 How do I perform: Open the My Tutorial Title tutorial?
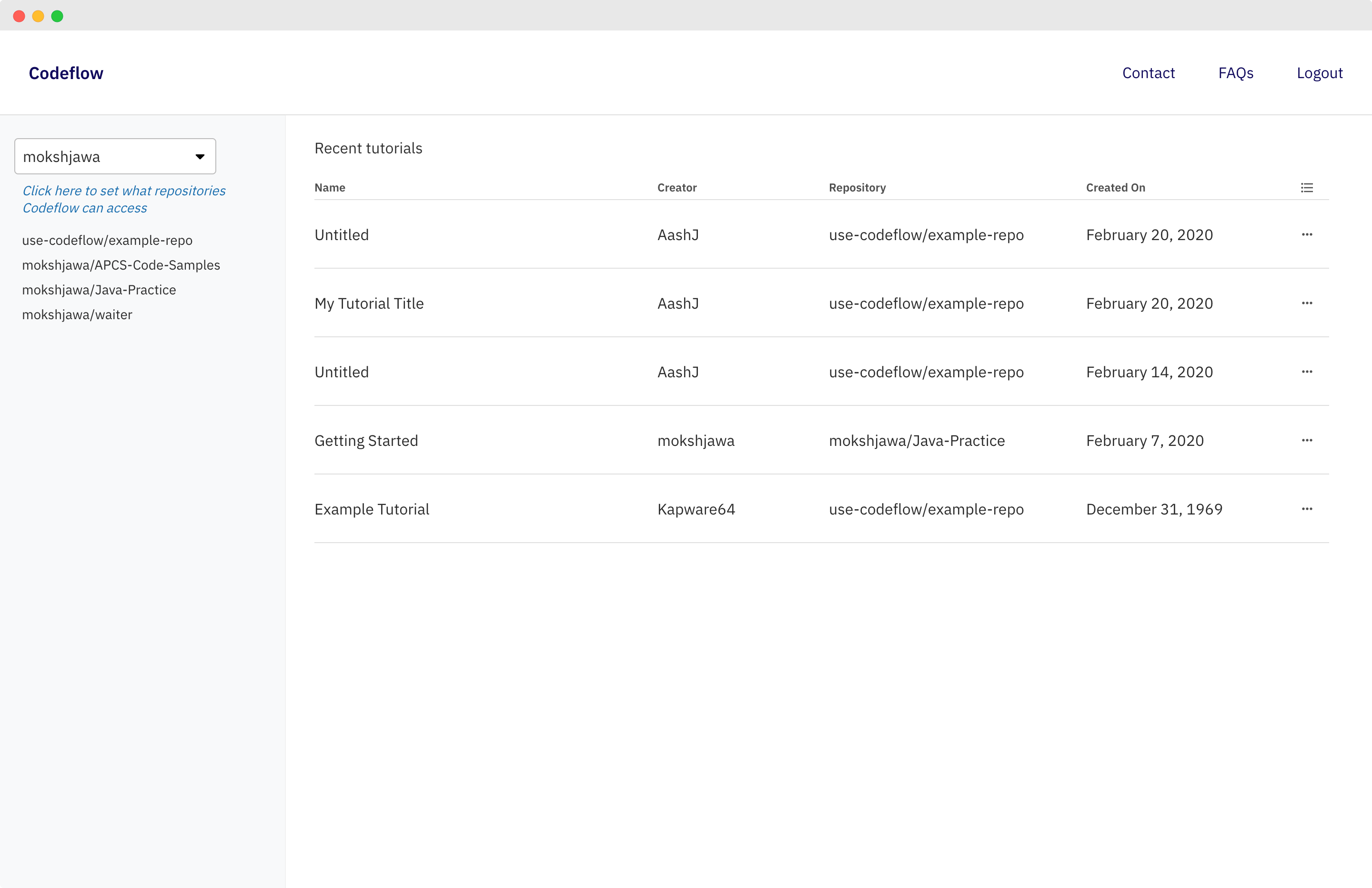[x=369, y=303]
